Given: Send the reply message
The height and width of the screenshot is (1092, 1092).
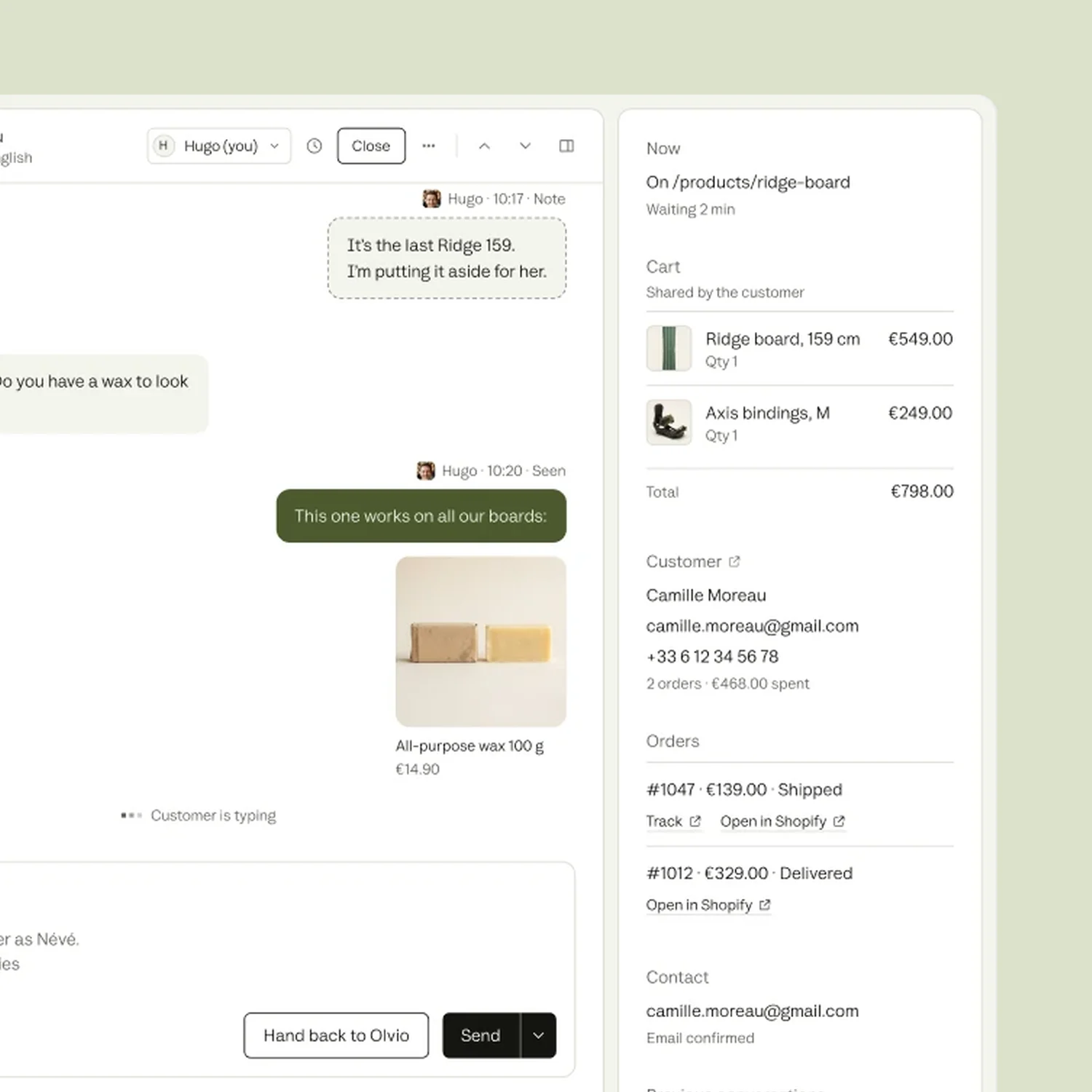Looking at the screenshot, I should click(481, 1035).
